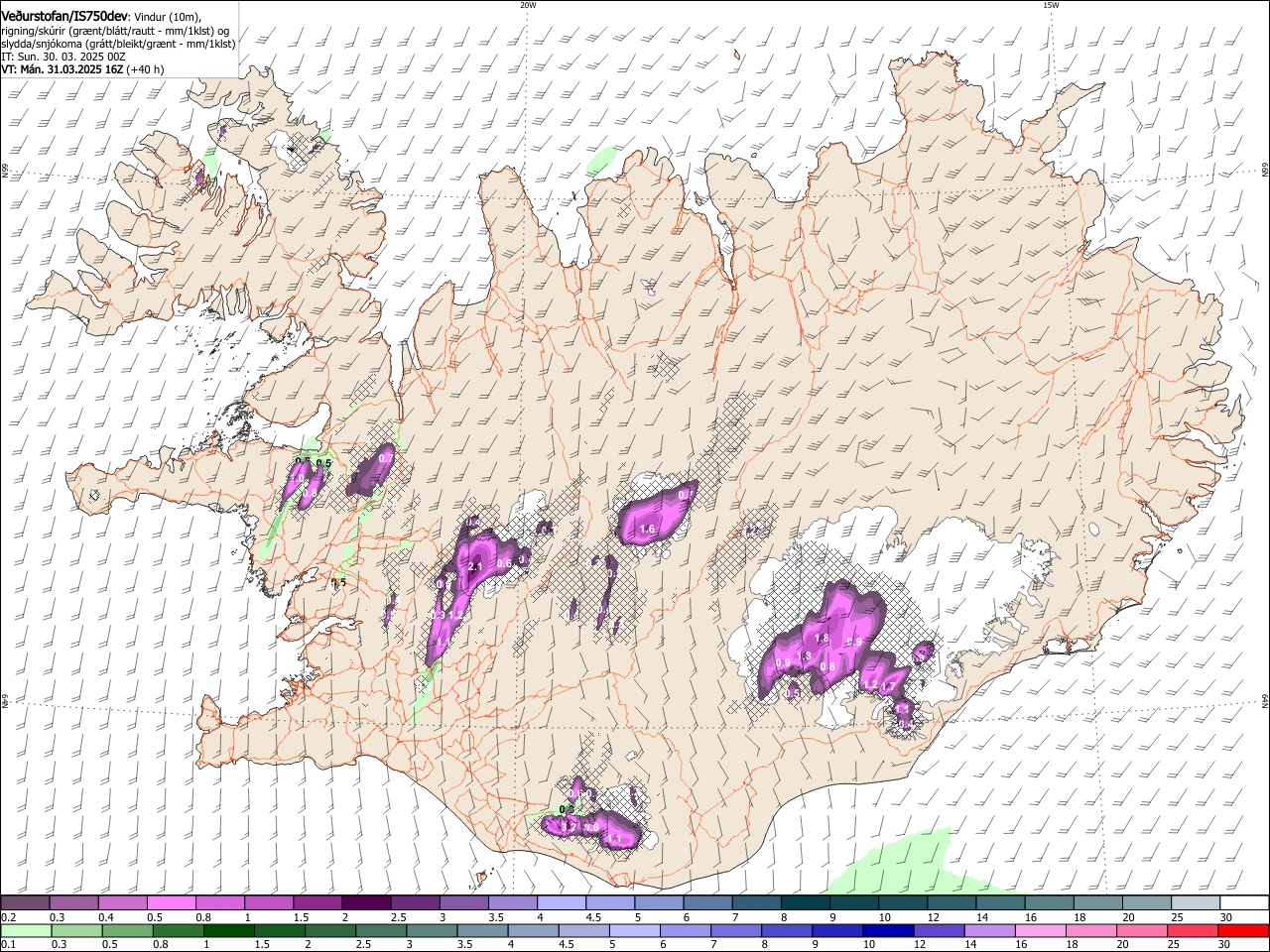Select the 'IT: Sun. 30. 03. 2025 00Z' line
Image resolution: width=1270 pixels, height=952 pixels.
coord(63,57)
